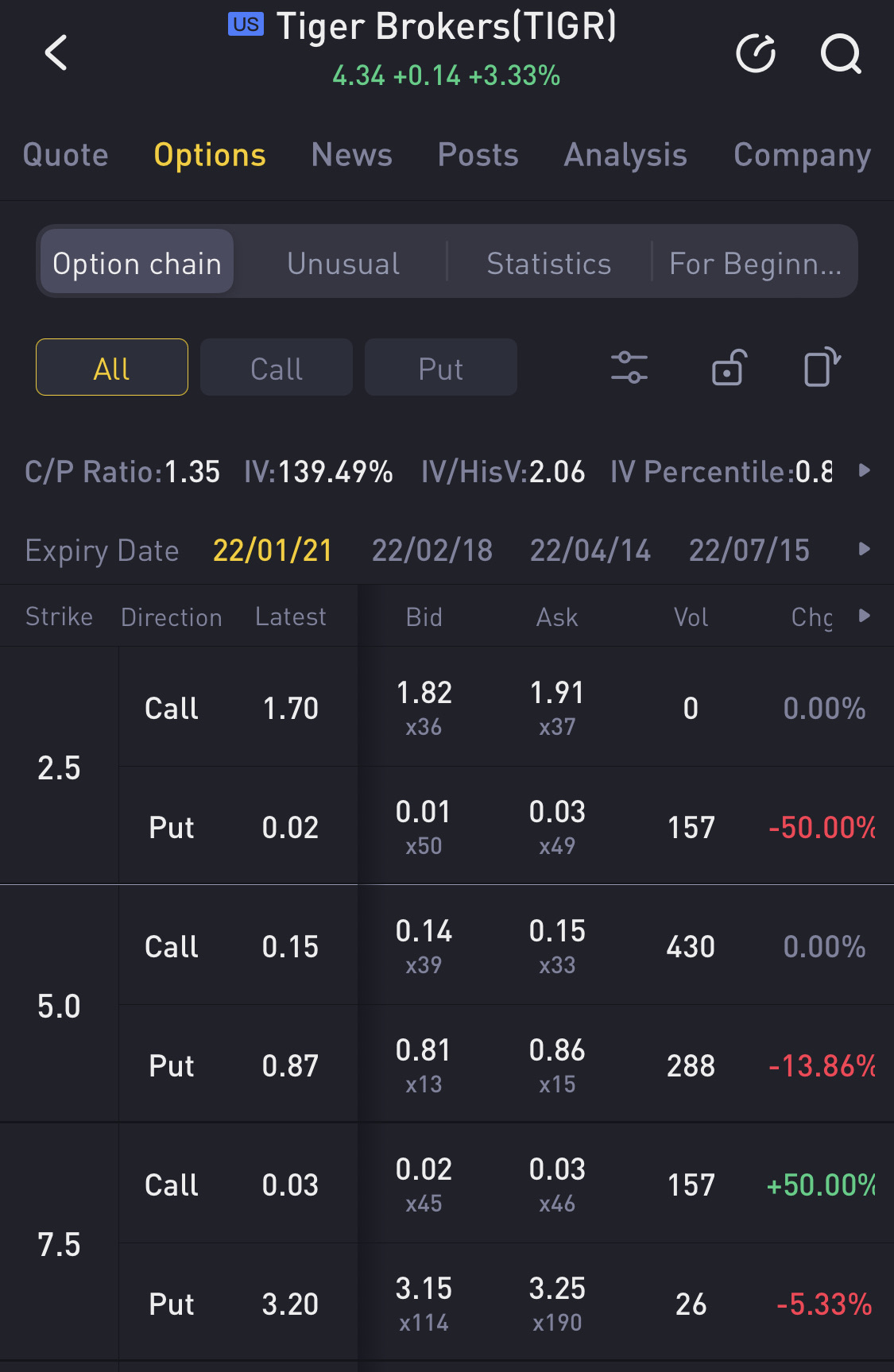Tap the rotate screen icon
This screenshot has height=1372, width=894.
[x=822, y=367]
